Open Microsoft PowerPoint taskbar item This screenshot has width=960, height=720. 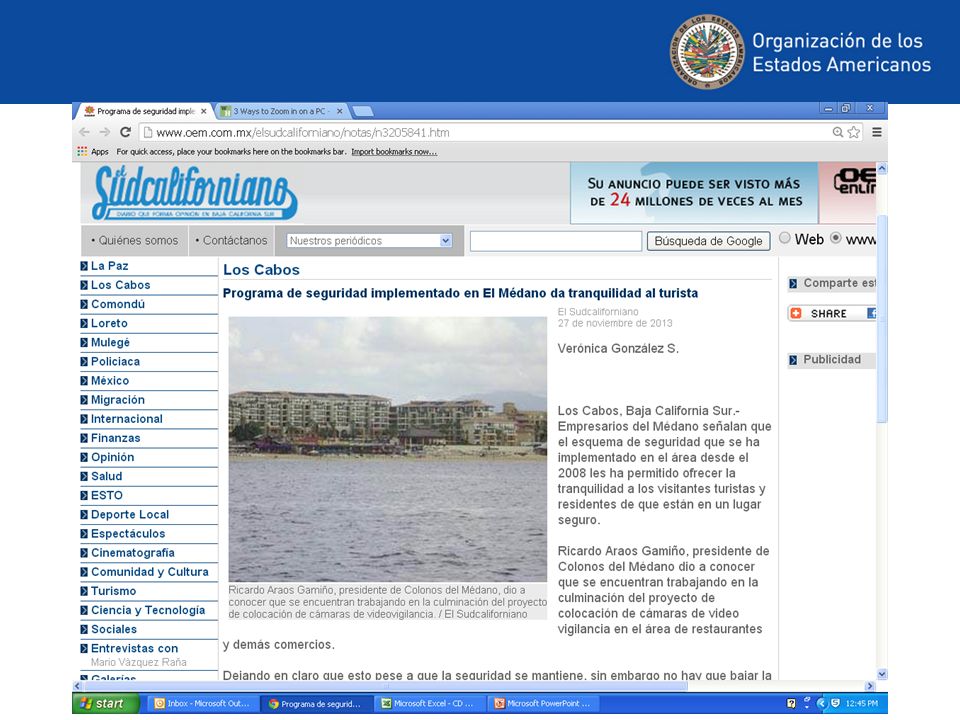542,703
